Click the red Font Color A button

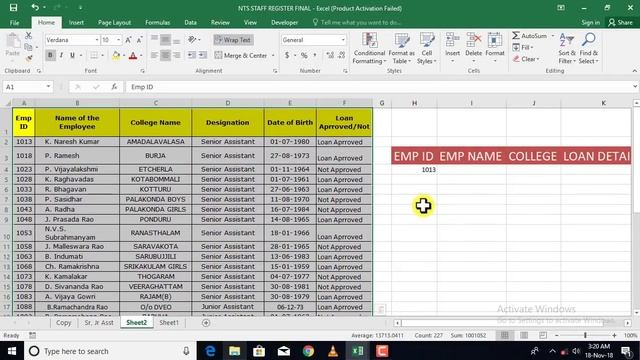point(133,56)
